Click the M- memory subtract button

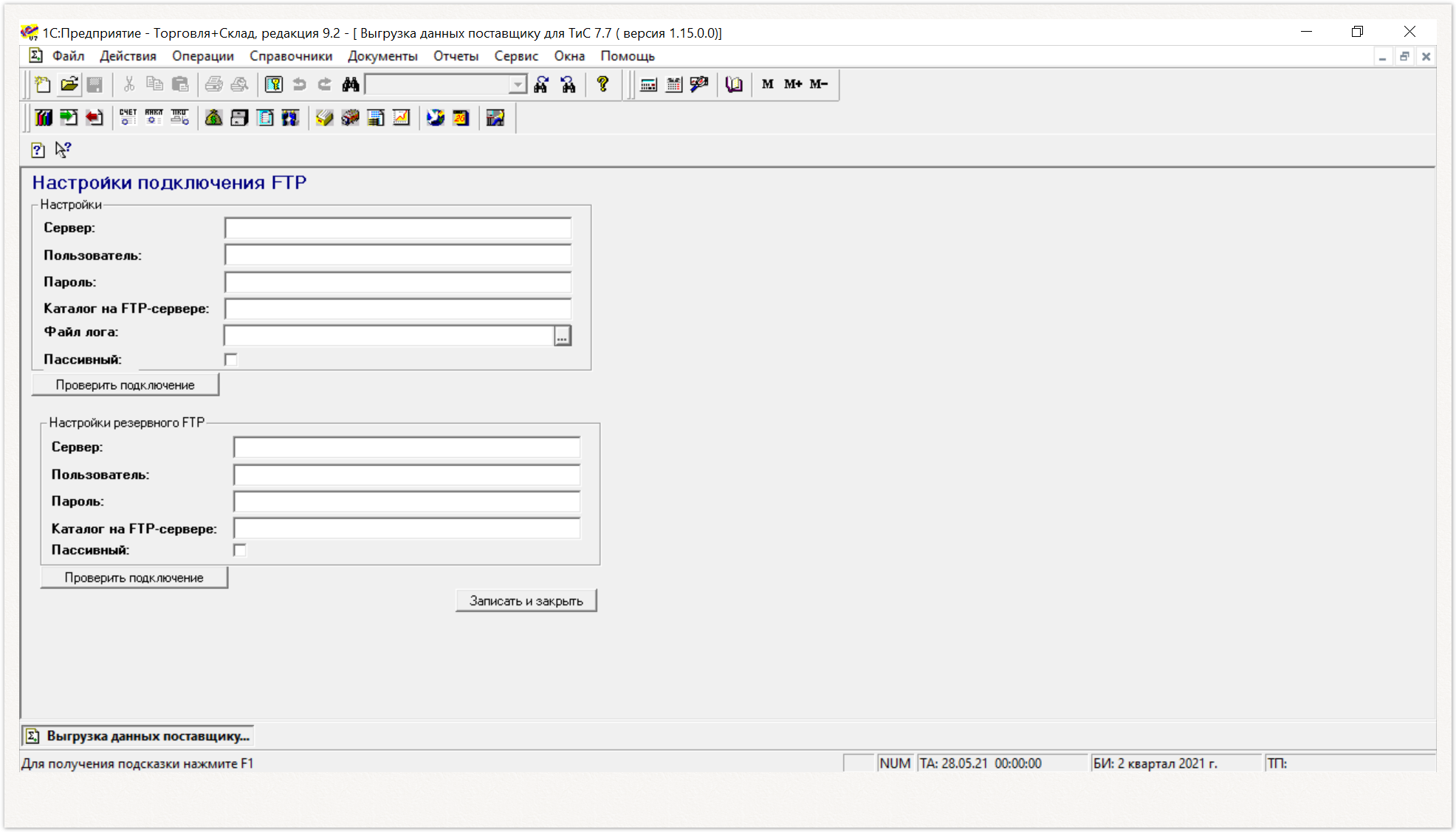coord(819,84)
